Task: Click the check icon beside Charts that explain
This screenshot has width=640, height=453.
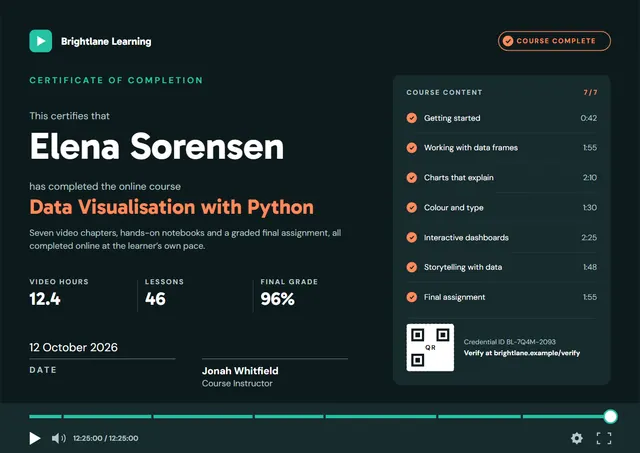Action: coord(411,178)
